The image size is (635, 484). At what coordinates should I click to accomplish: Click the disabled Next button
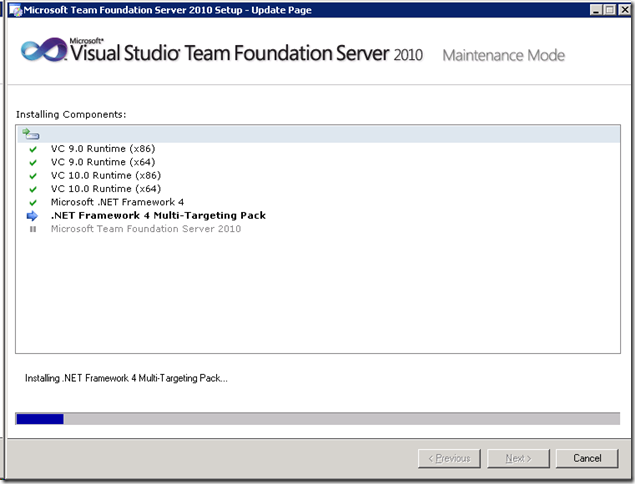(x=515, y=458)
